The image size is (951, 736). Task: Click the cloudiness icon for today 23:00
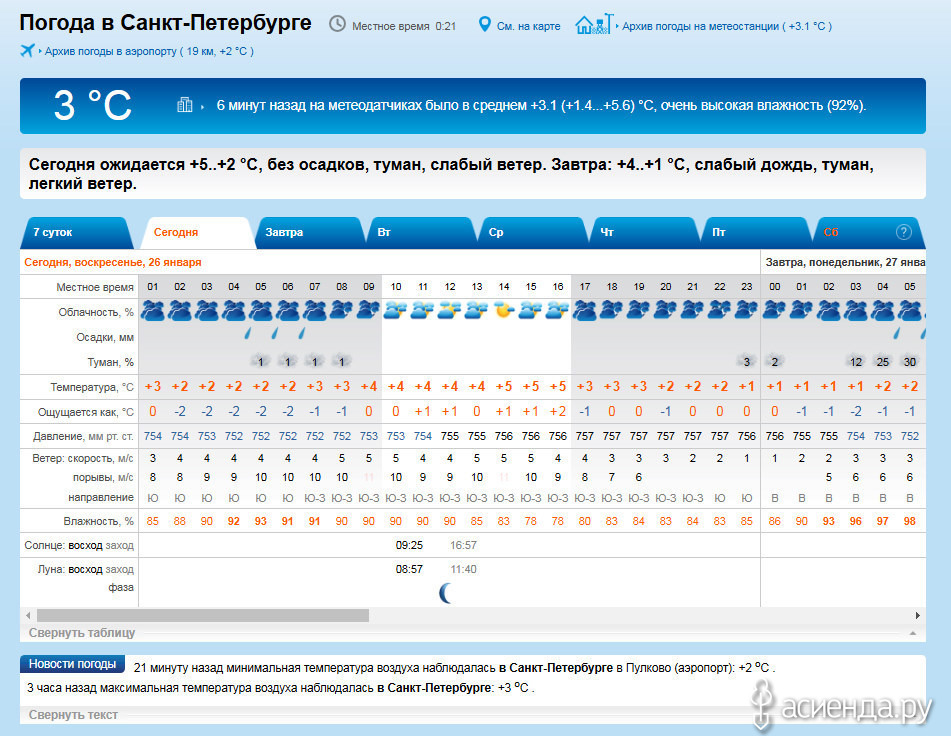pos(747,310)
